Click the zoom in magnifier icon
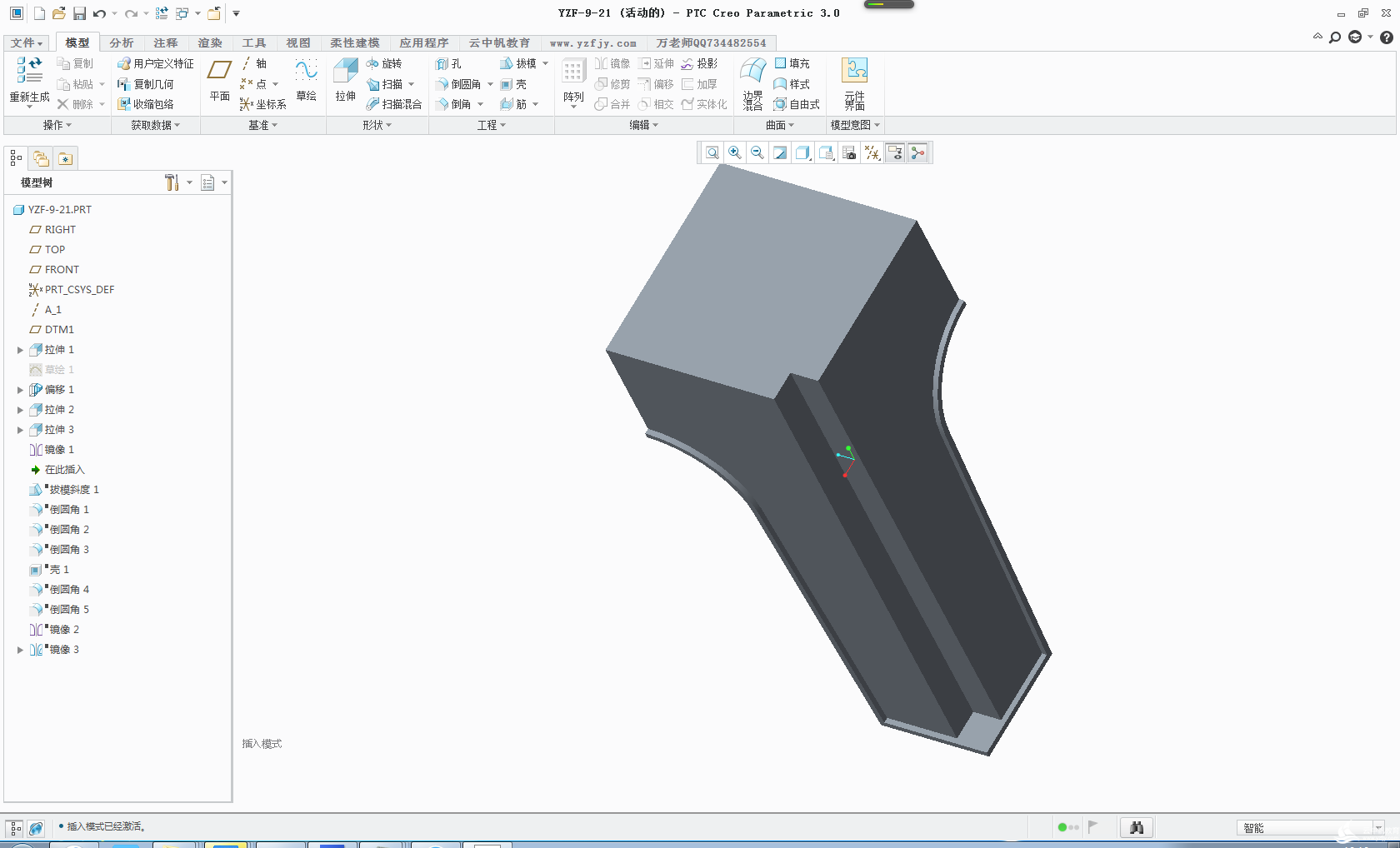Screen dimensions: 1400x848 [735, 152]
